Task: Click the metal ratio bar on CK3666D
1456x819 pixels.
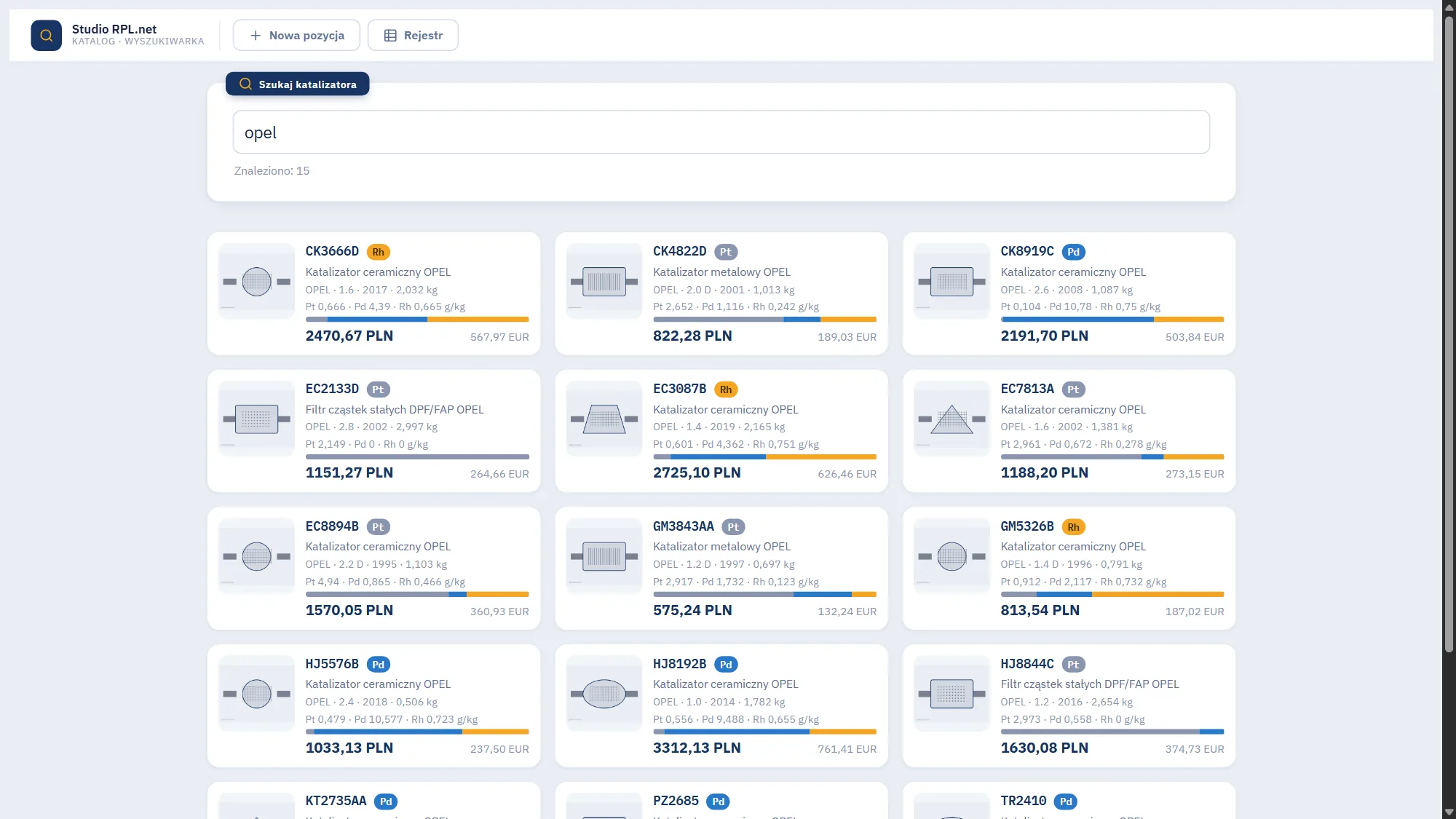Action: (417, 319)
